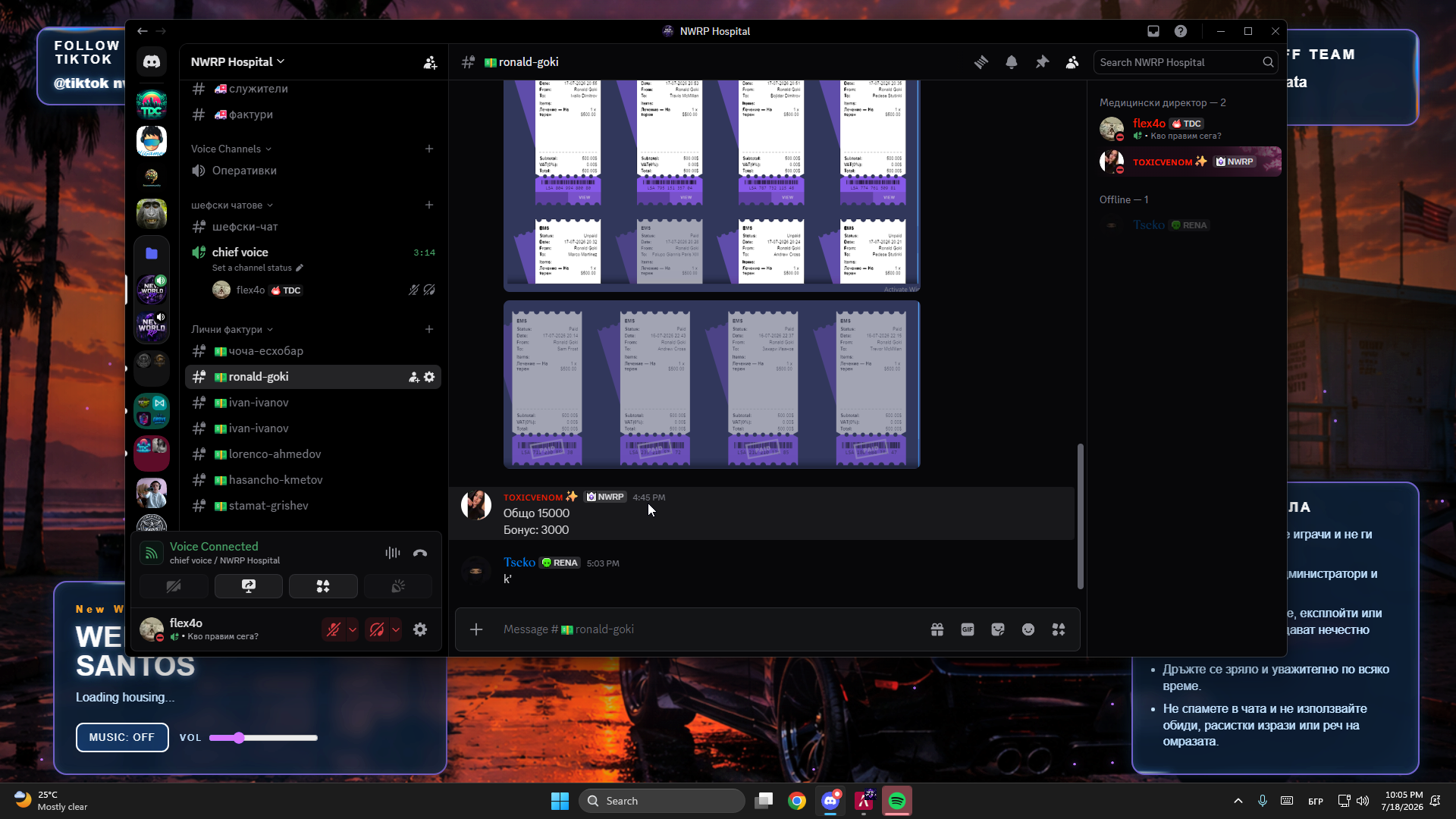1456x819 pixels.
Task: Open flex4o profile in member list
Action: [x=1190, y=129]
